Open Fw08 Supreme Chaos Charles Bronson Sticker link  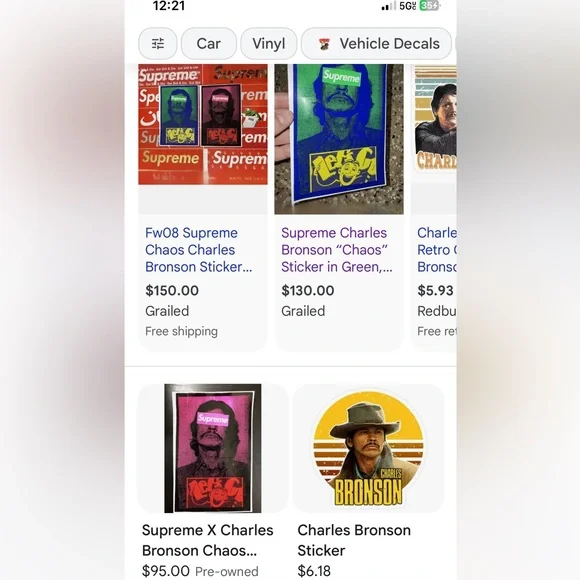tap(199, 250)
